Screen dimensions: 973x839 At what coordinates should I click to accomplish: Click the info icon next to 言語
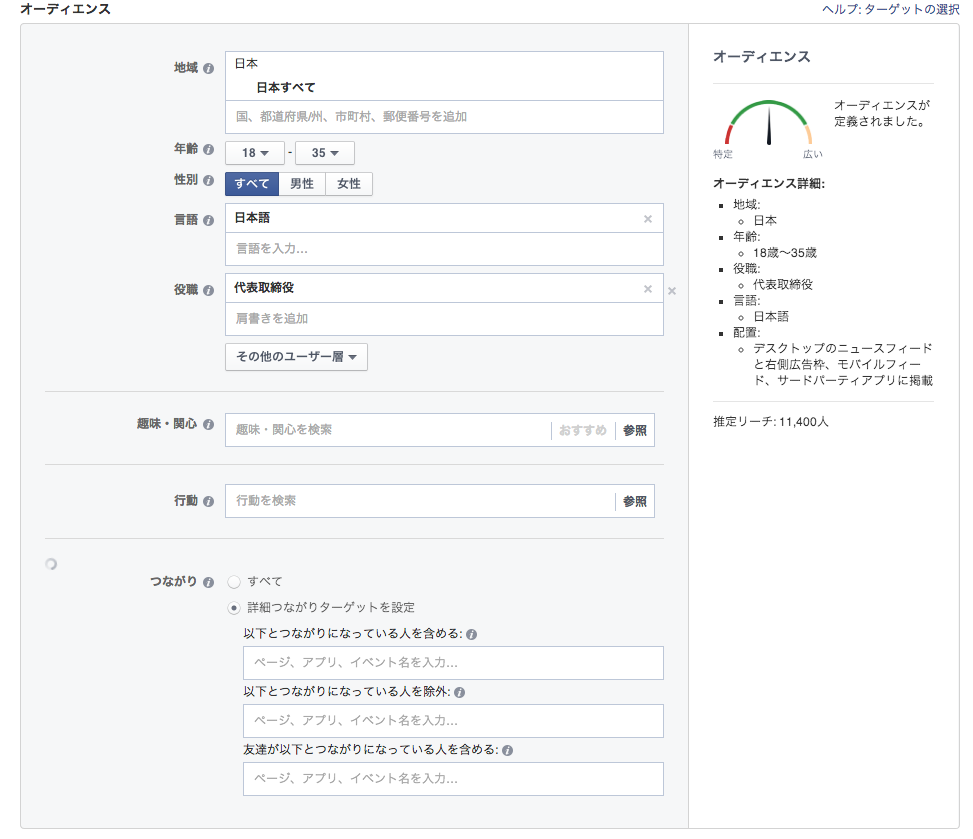click(207, 218)
